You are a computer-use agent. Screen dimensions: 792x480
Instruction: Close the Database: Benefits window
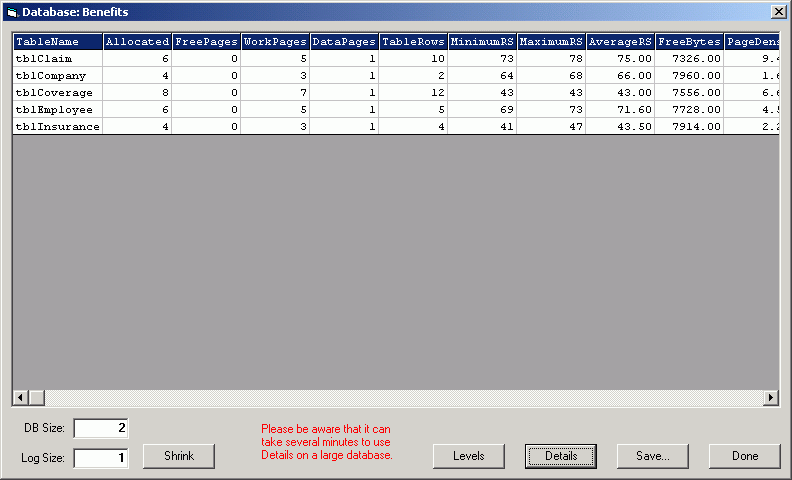point(778,11)
